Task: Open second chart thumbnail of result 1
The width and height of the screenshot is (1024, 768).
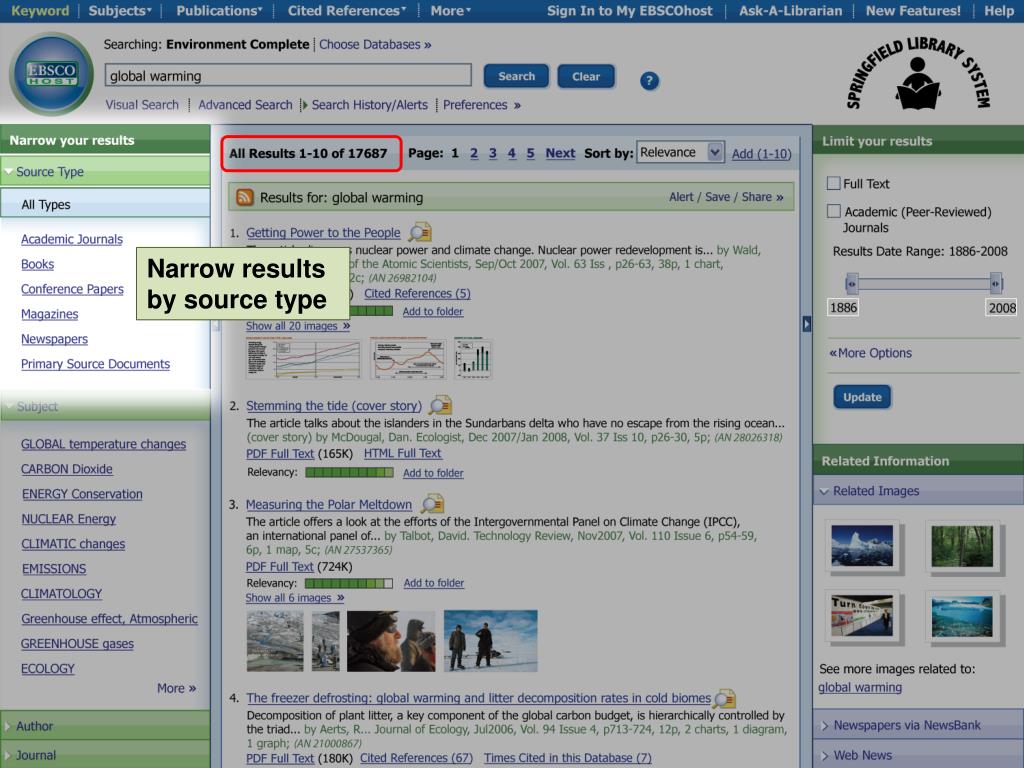Action: point(408,358)
